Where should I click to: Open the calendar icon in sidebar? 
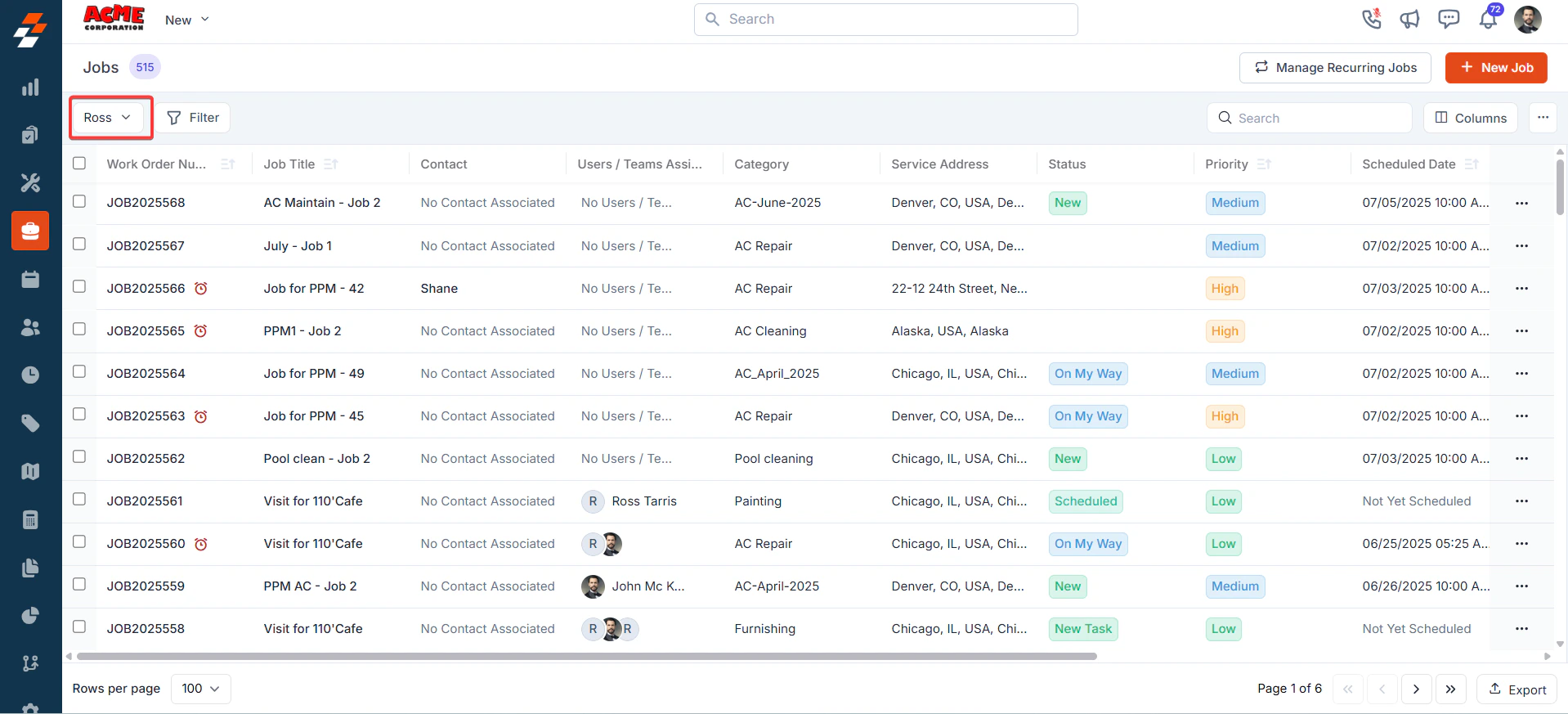(30, 279)
